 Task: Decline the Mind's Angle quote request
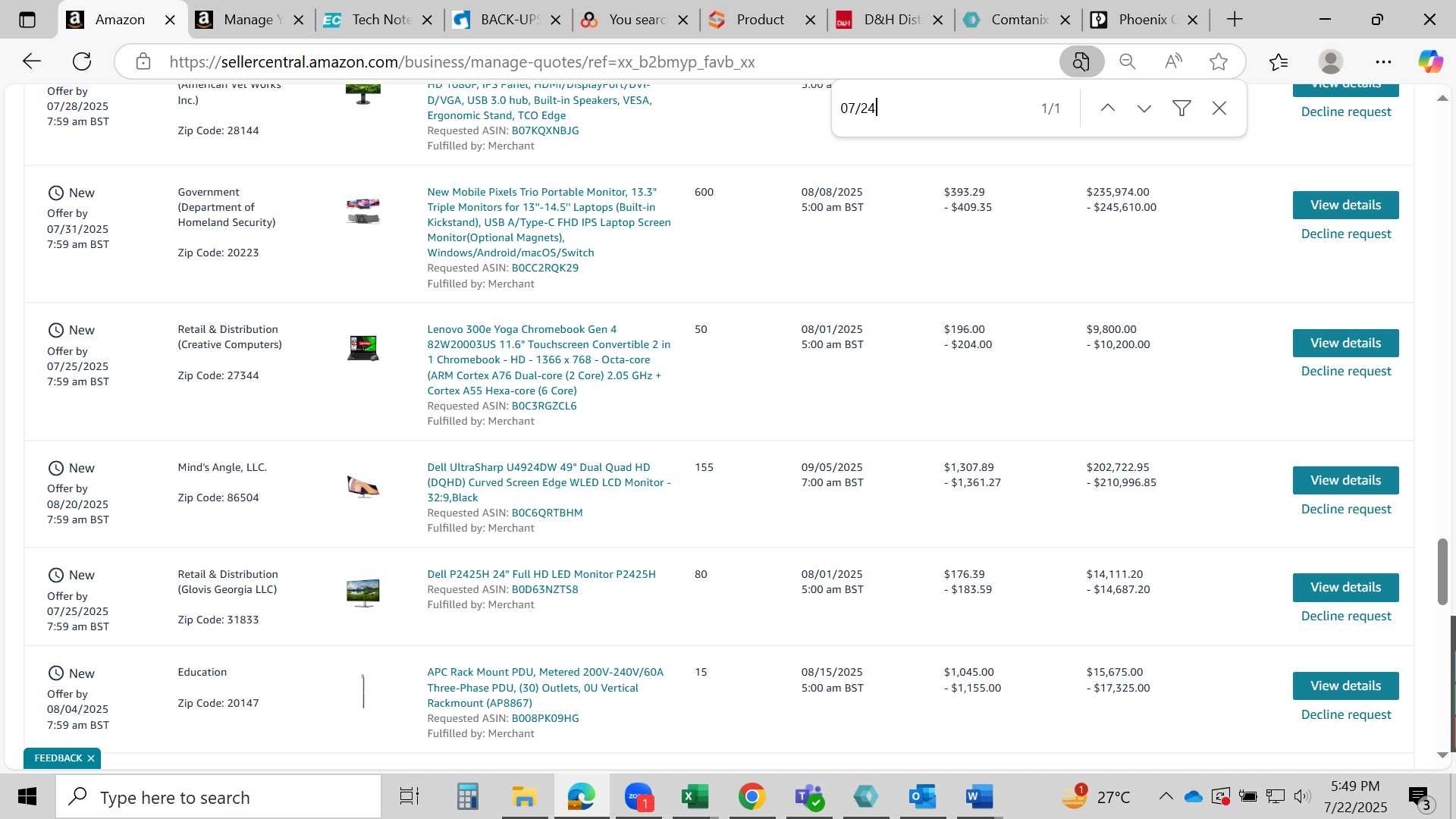point(1345,509)
